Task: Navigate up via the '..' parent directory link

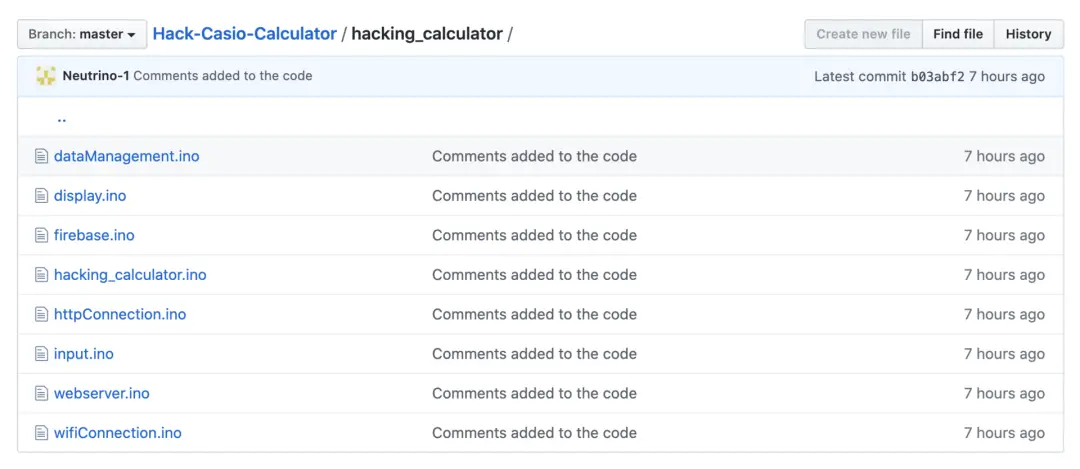Action: [61, 117]
